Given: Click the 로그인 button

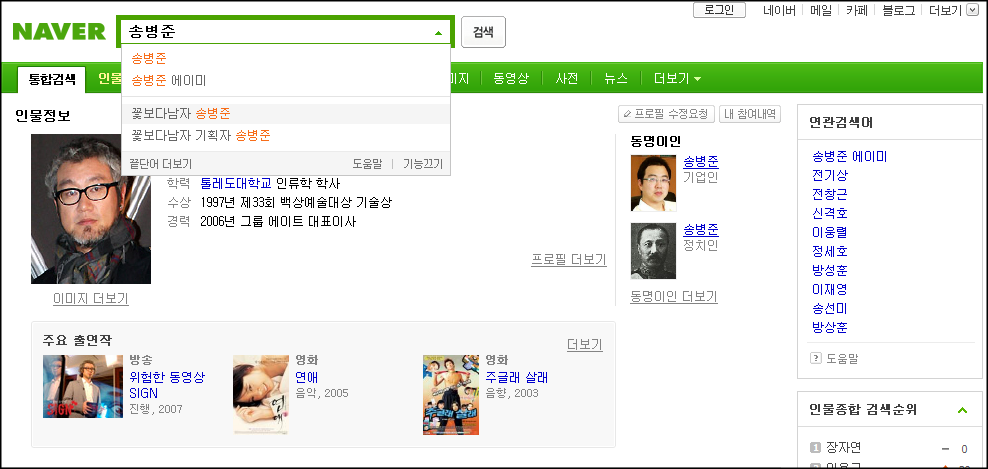Looking at the screenshot, I should click(x=719, y=10).
